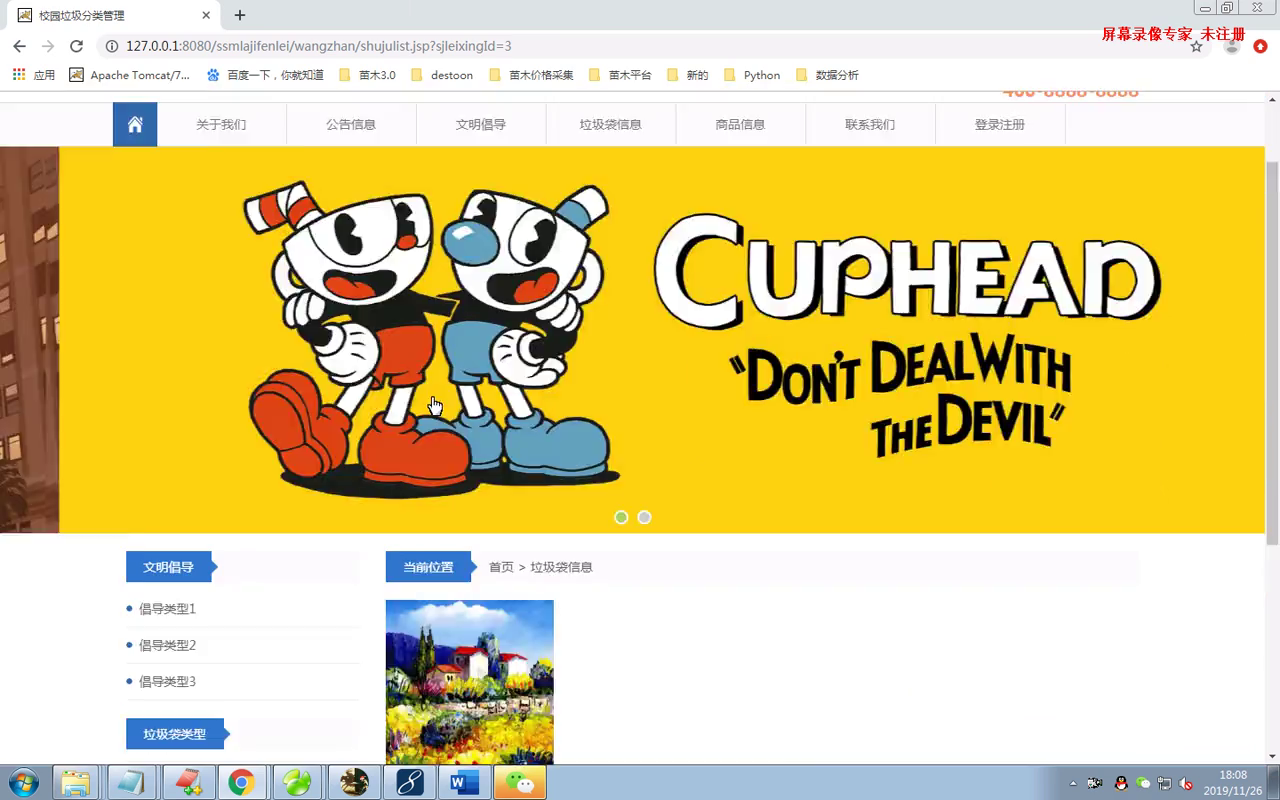
Task: Click the Cuphead banner slide
Action: [x=662, y=340]
